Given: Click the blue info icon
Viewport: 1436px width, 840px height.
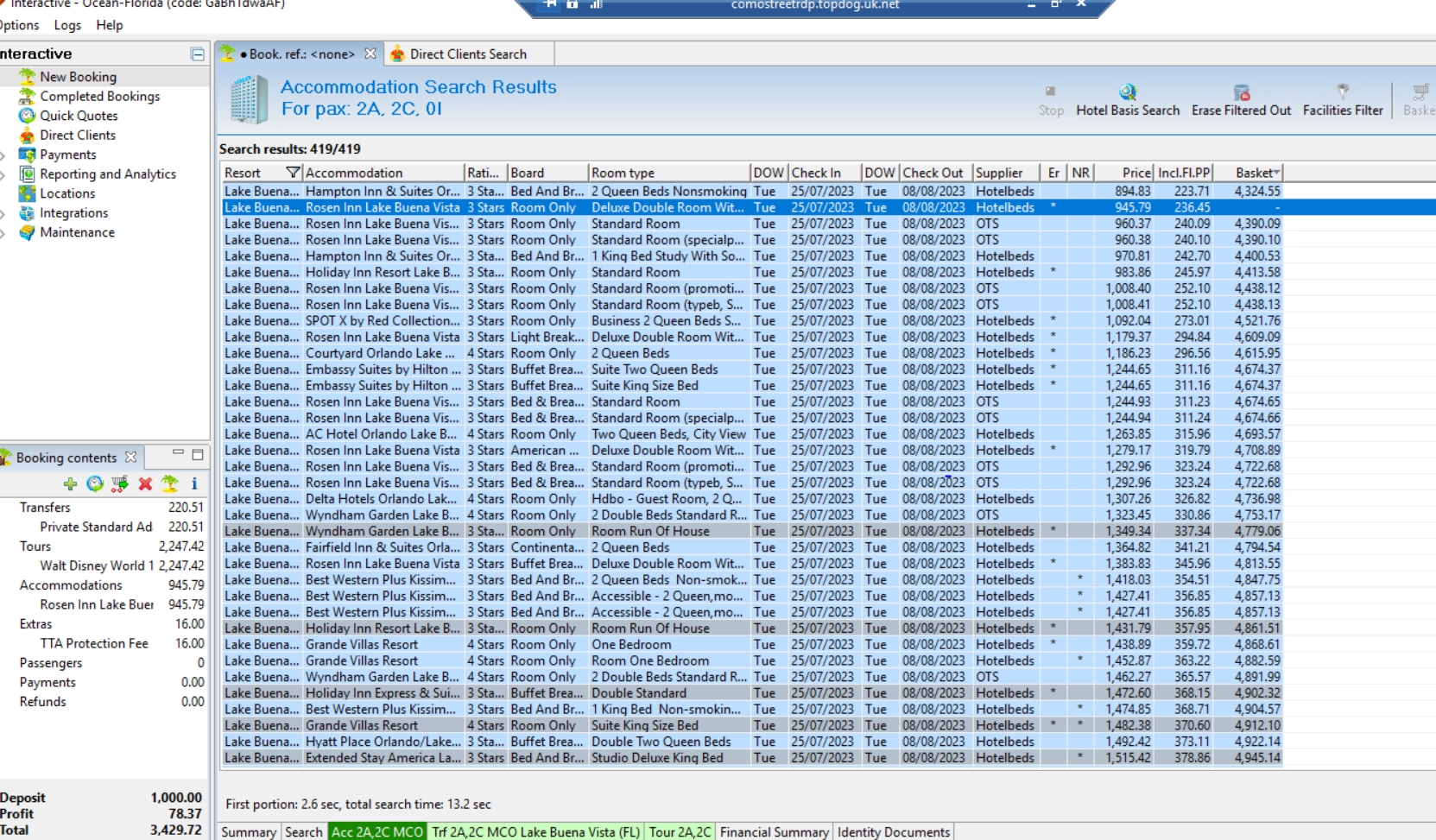Looking at the screenshot, I should [194, 483].
